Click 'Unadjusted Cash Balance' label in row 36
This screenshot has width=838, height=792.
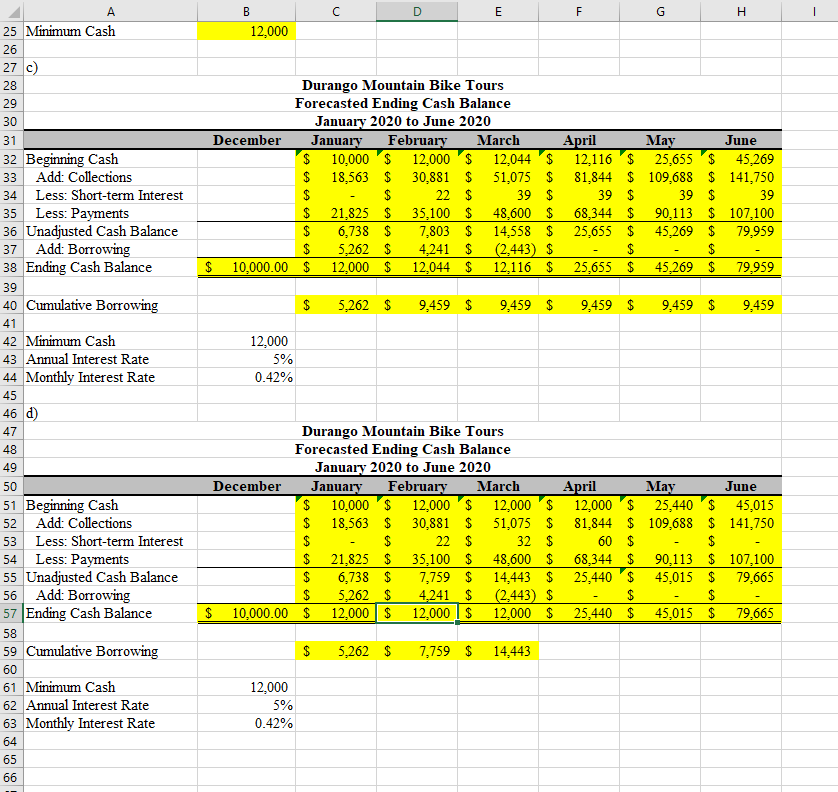pos(102,231)
